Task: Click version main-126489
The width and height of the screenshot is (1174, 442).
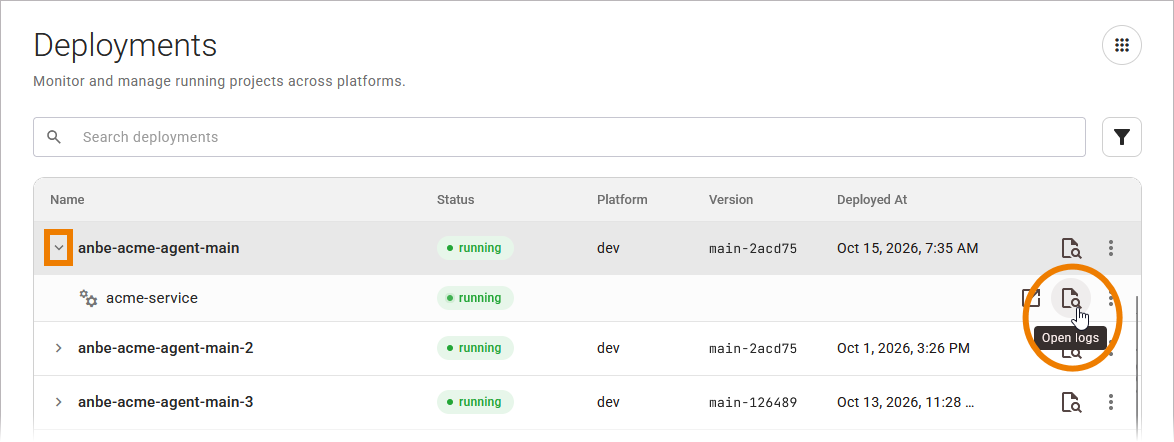Action: click(753, 402)
